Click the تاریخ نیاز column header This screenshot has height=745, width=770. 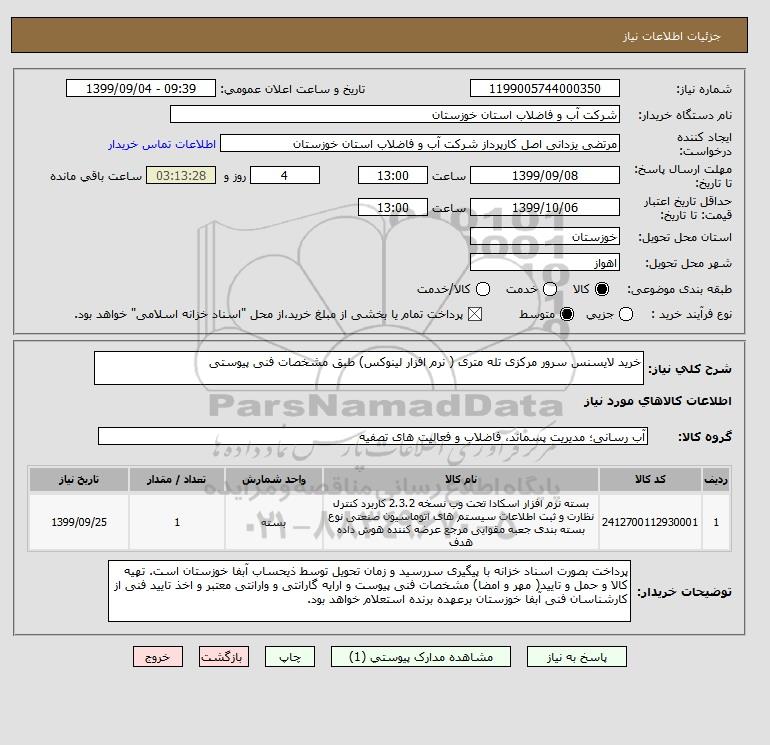tap(79, 479)
